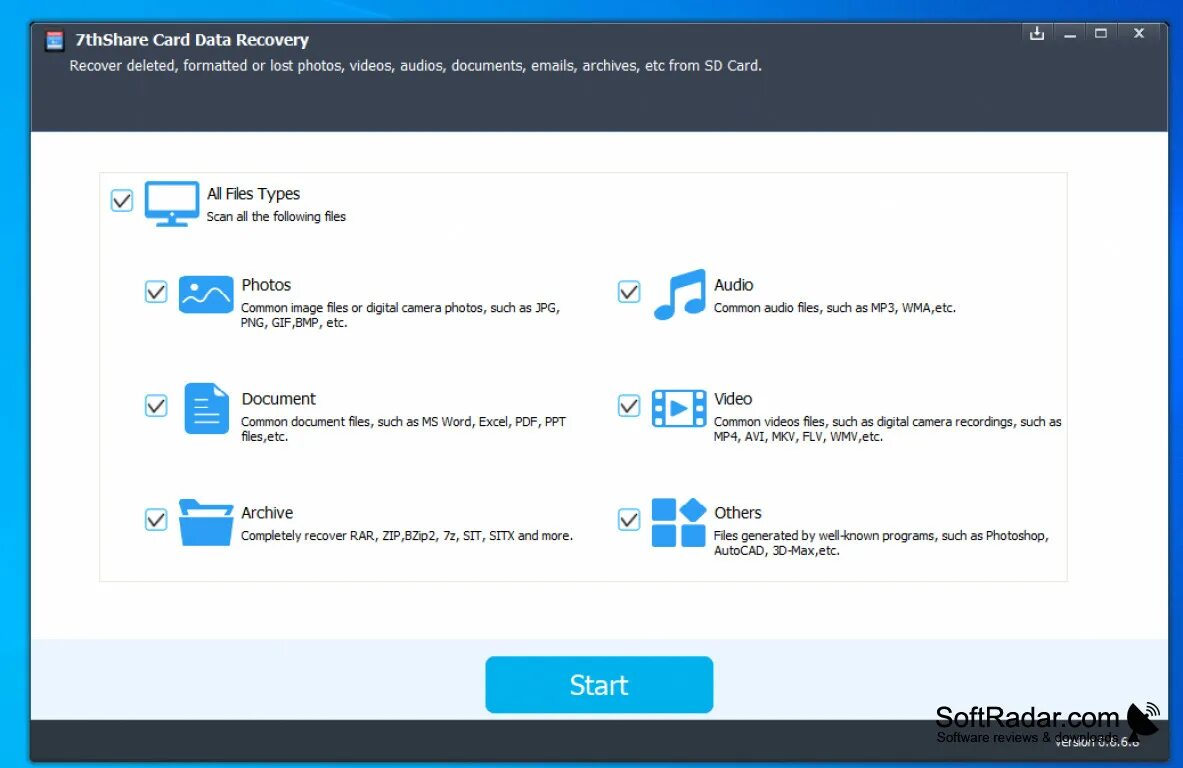Click the '7thShare Card Data Recovery' title

(x=192, y=40)
